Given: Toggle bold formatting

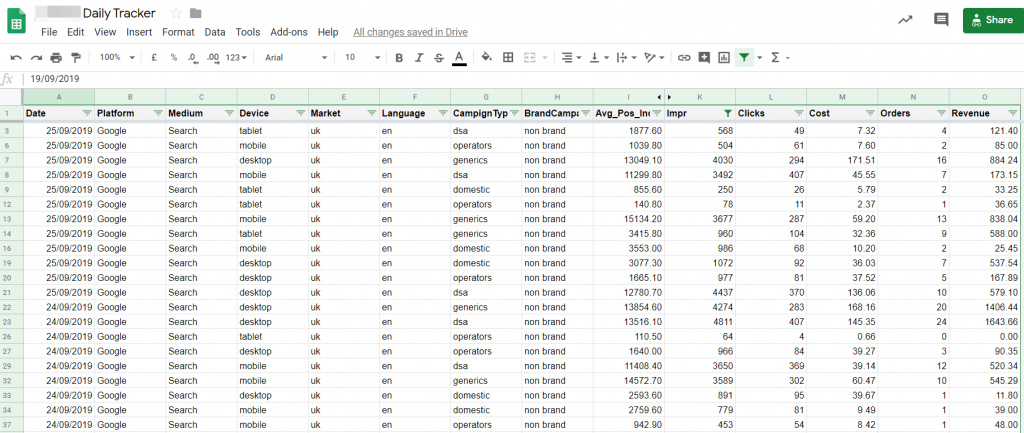Looking at the screenshot, I should [x=399, y=58].
